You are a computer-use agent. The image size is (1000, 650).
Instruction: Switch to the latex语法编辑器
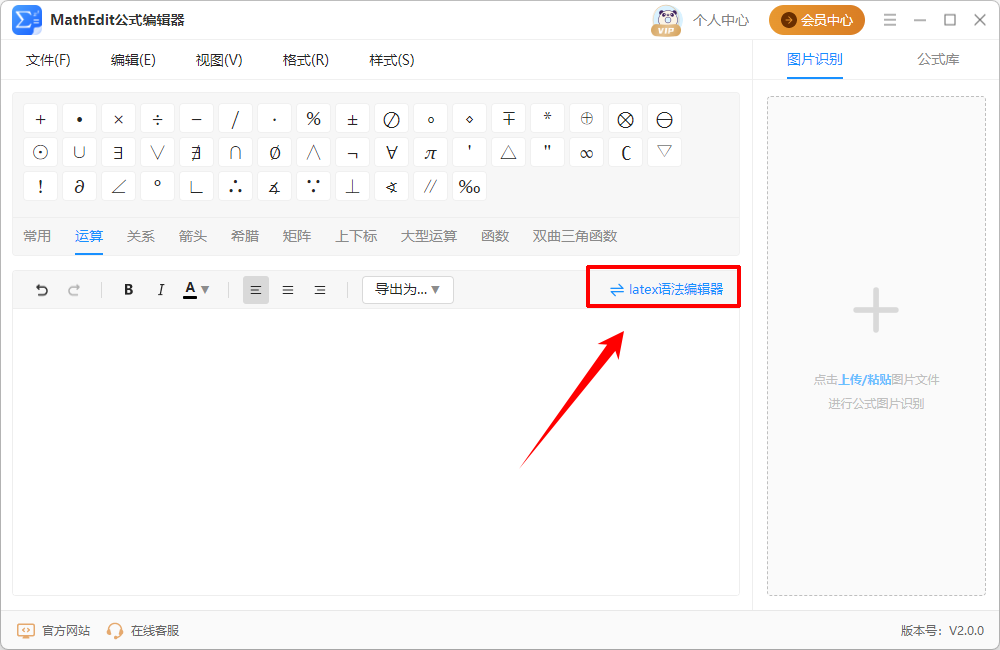click(666, 289)
